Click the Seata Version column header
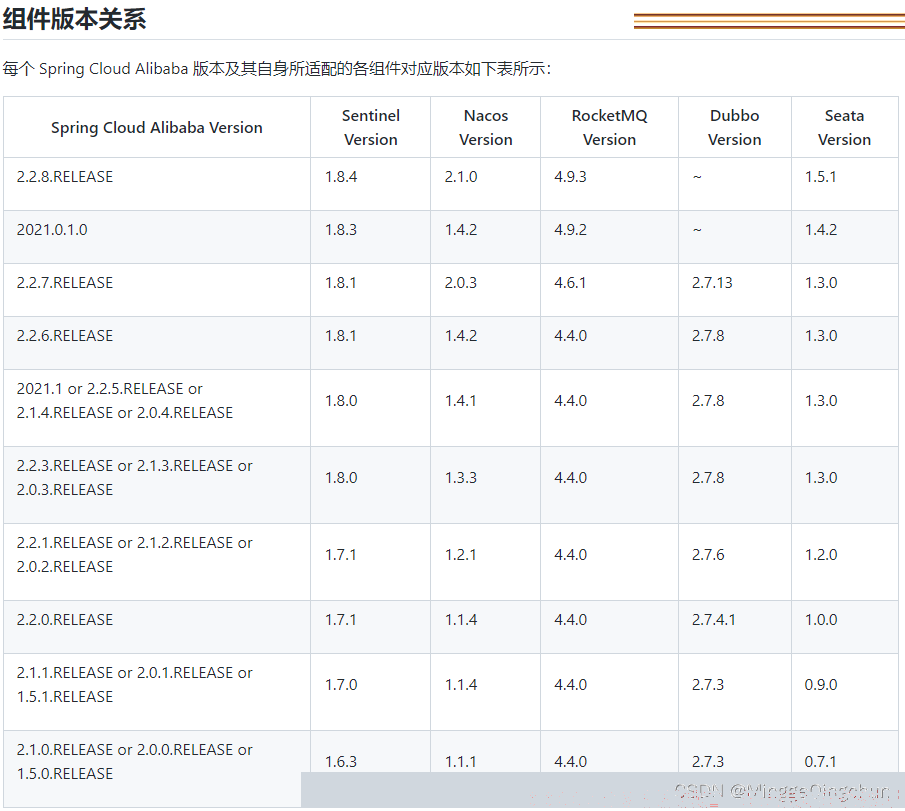 pos(844,128)
